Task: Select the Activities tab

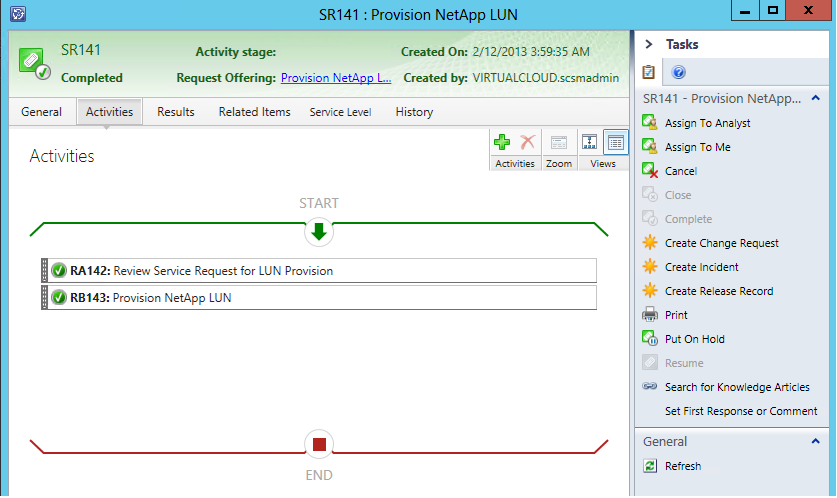Action: tap(109, 112)
